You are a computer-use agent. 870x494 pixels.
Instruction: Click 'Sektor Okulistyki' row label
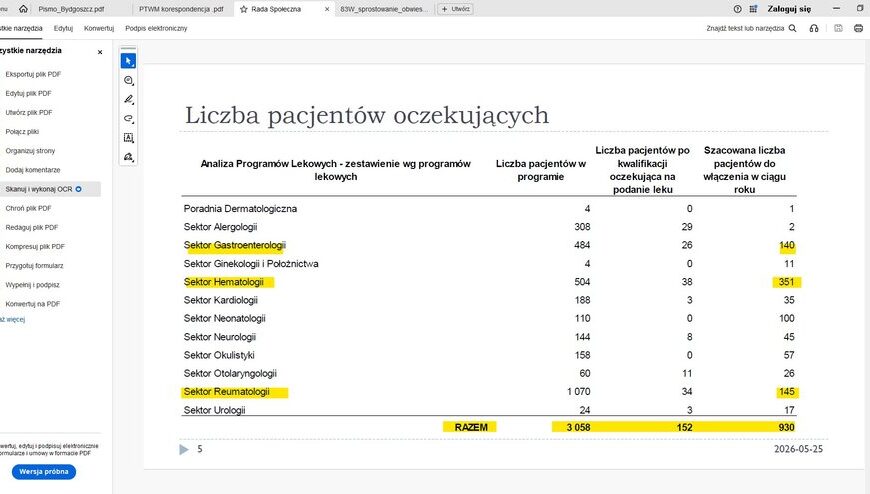coord(219,355)
